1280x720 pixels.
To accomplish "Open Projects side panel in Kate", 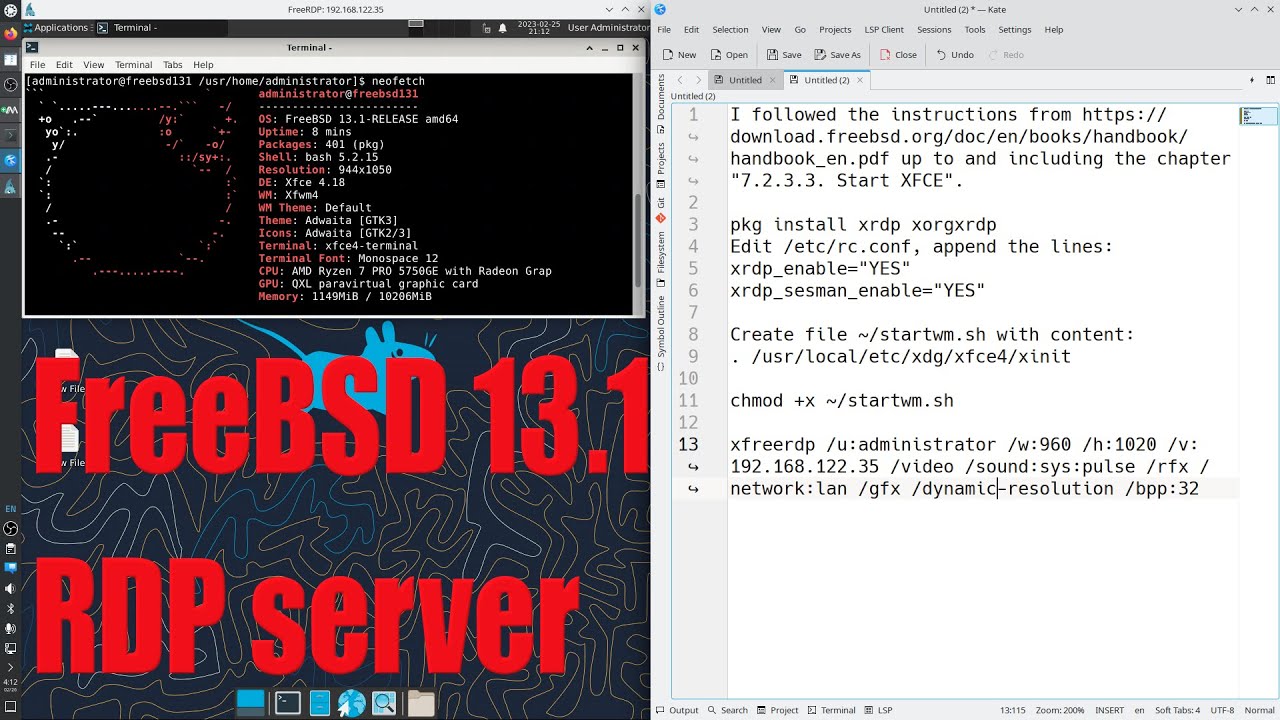I will click(x=661, y=165).
